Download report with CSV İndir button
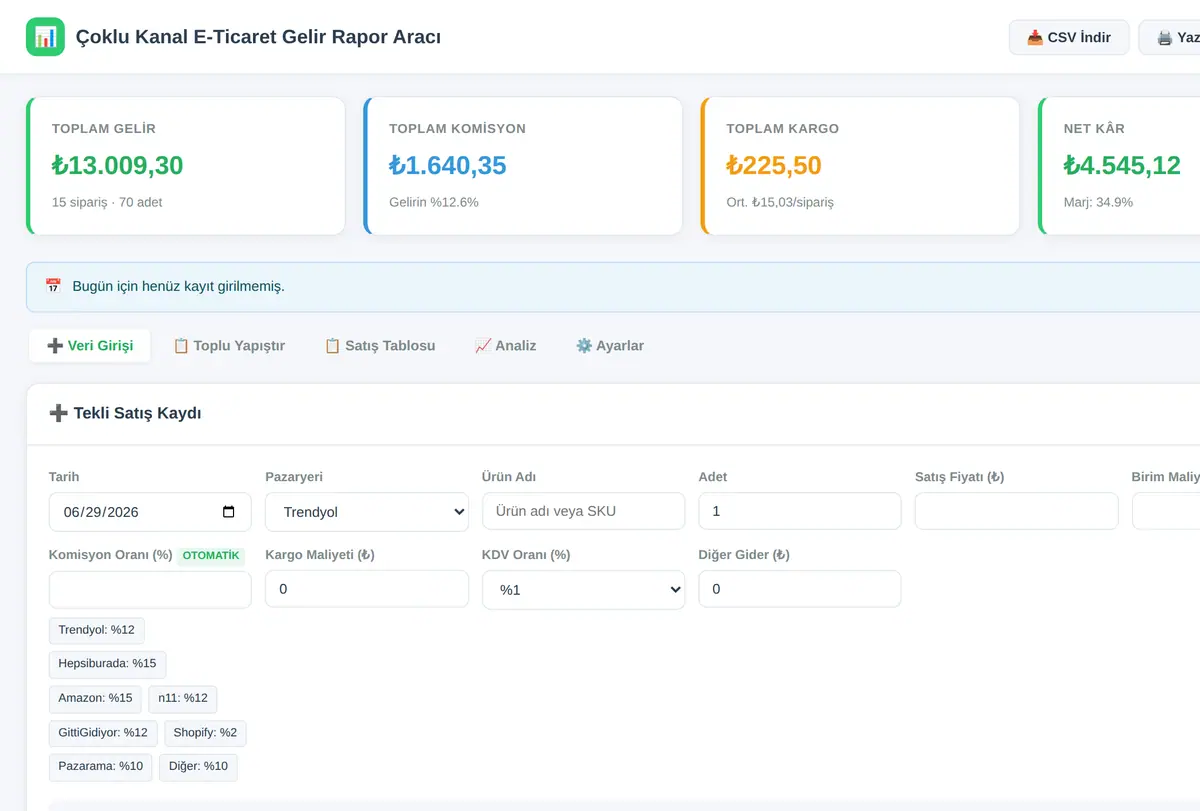Screen dimensions: 1200x811 click(x=1069, y=37)
